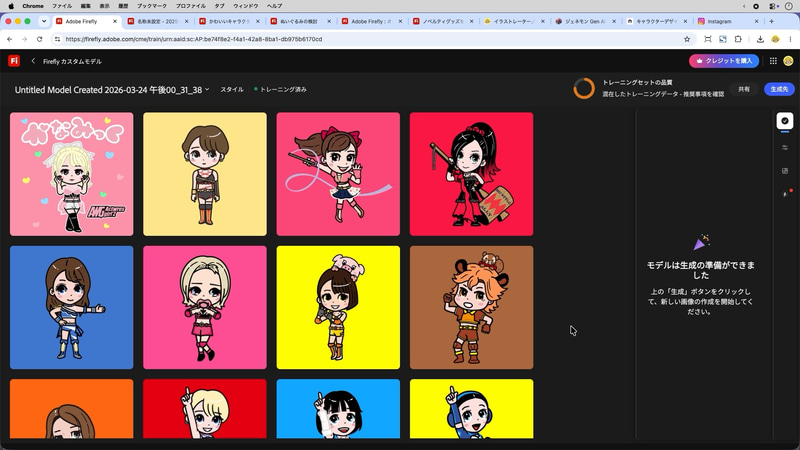Expand the model name dropdown chevron
Image resolution: width=800 pixels, height=450 pixels.
tap(207, 89)
